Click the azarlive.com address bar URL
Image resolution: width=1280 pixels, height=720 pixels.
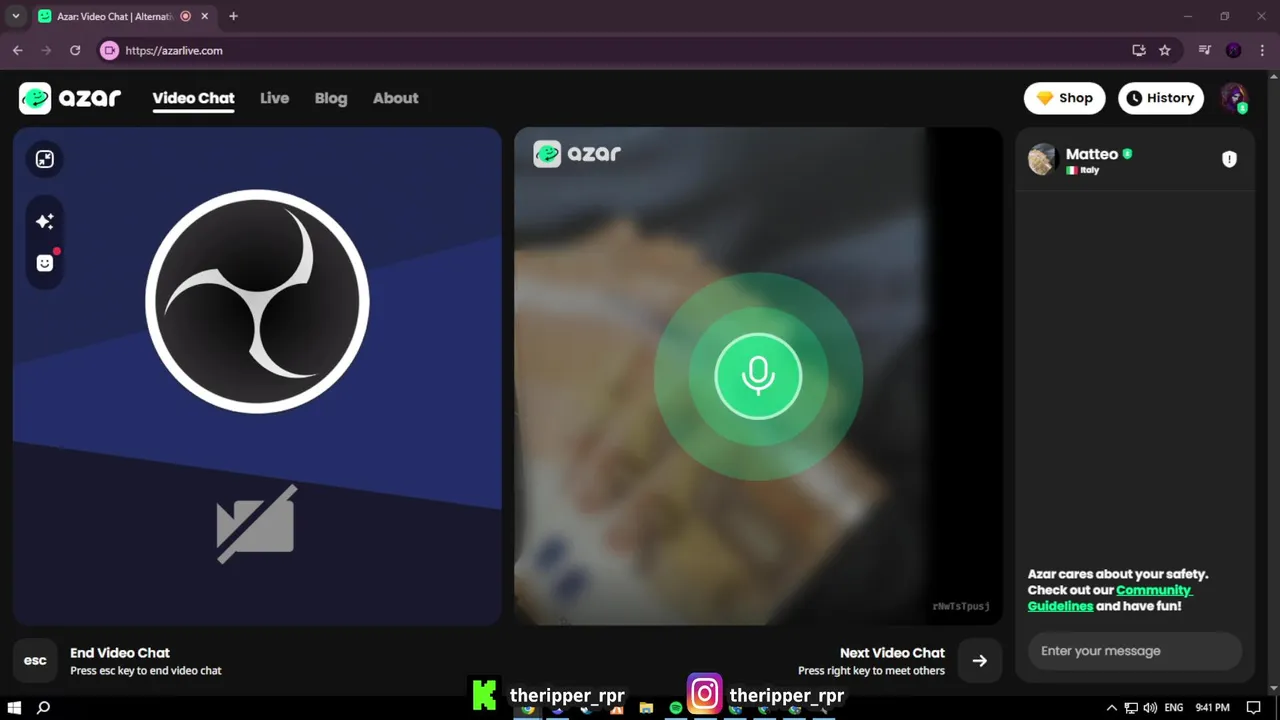pos(174,50)
